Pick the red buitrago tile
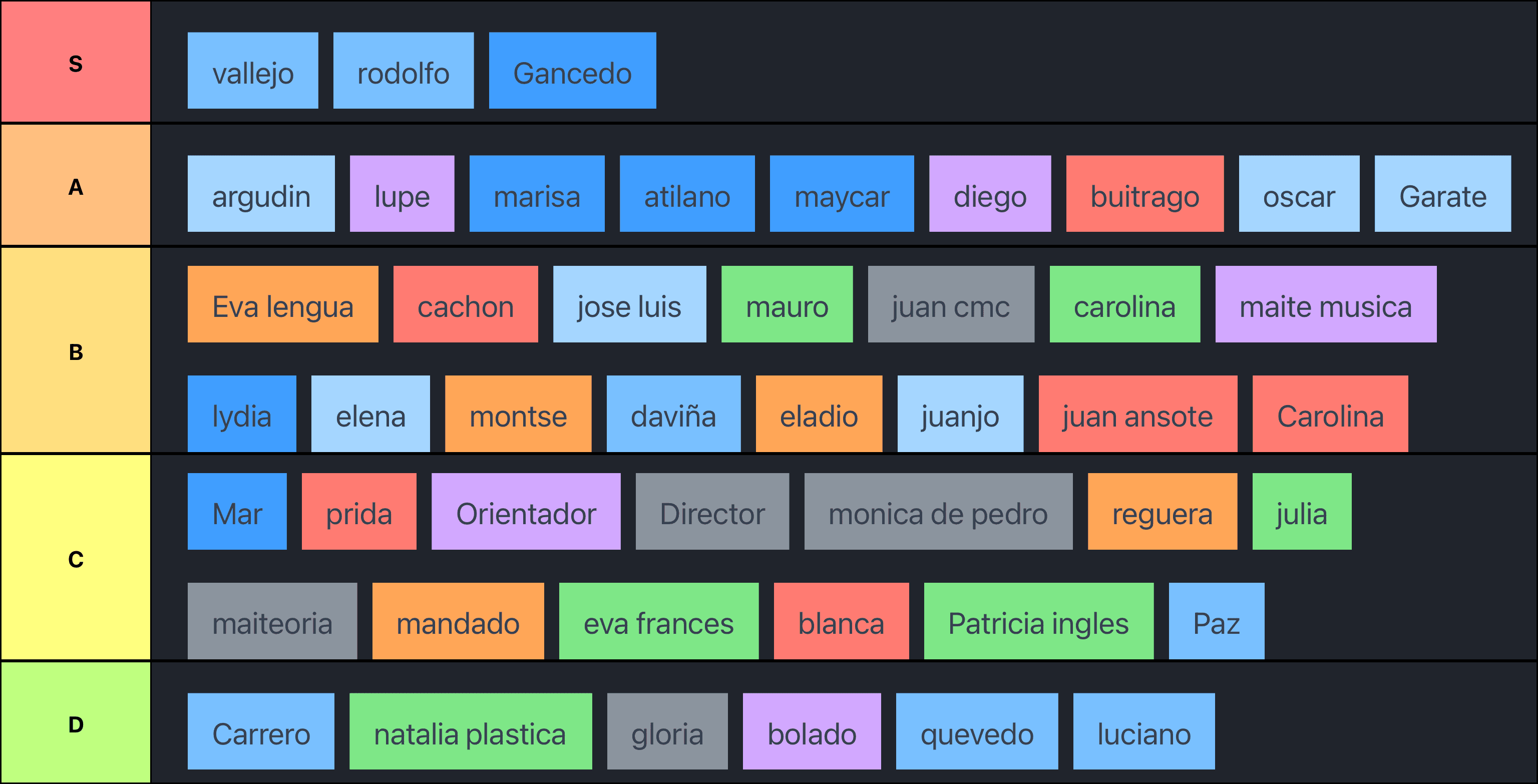This screenshot has width=1538, height=784. pos(1144,193)
